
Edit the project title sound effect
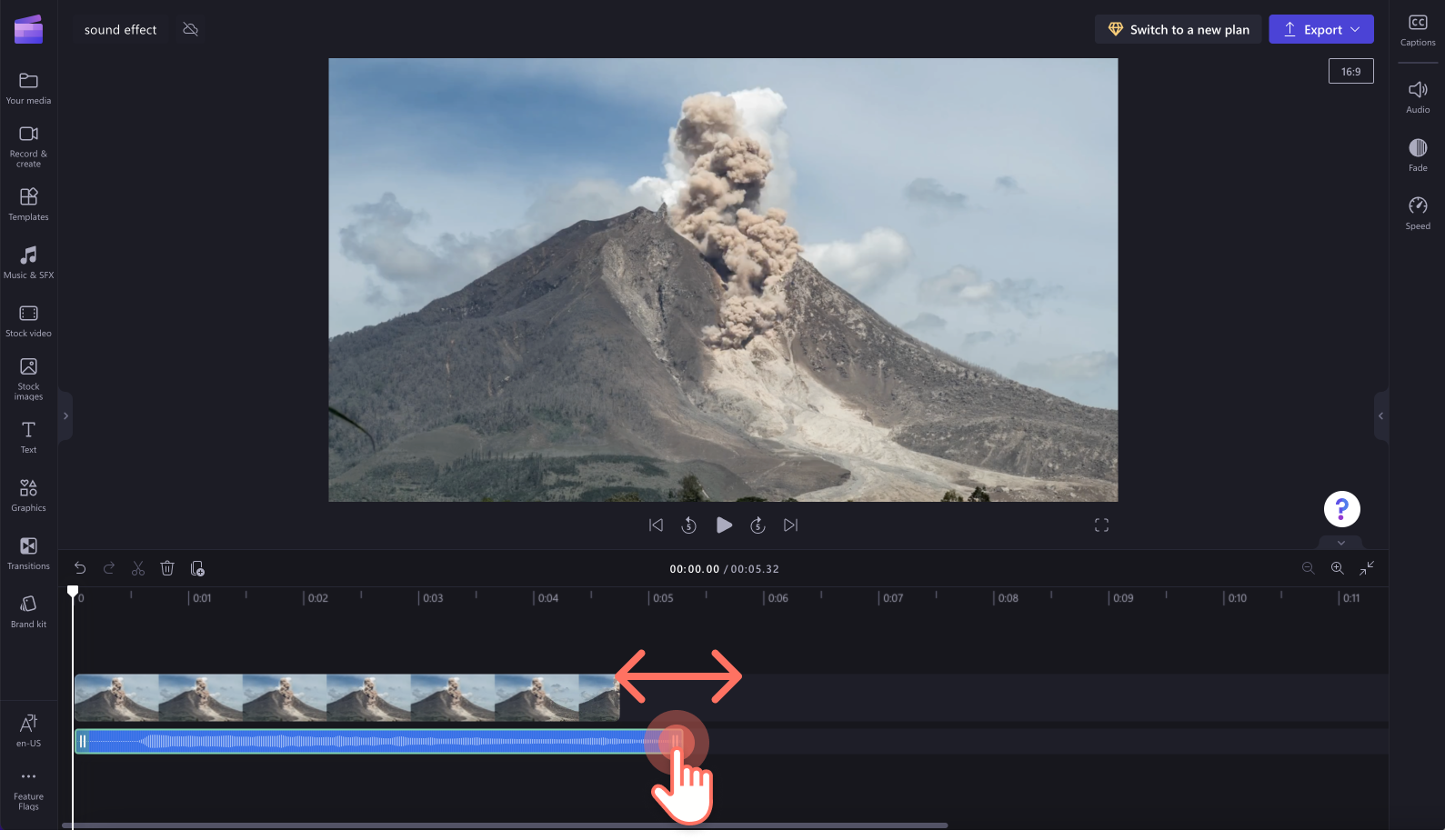(x=121, y=29)
